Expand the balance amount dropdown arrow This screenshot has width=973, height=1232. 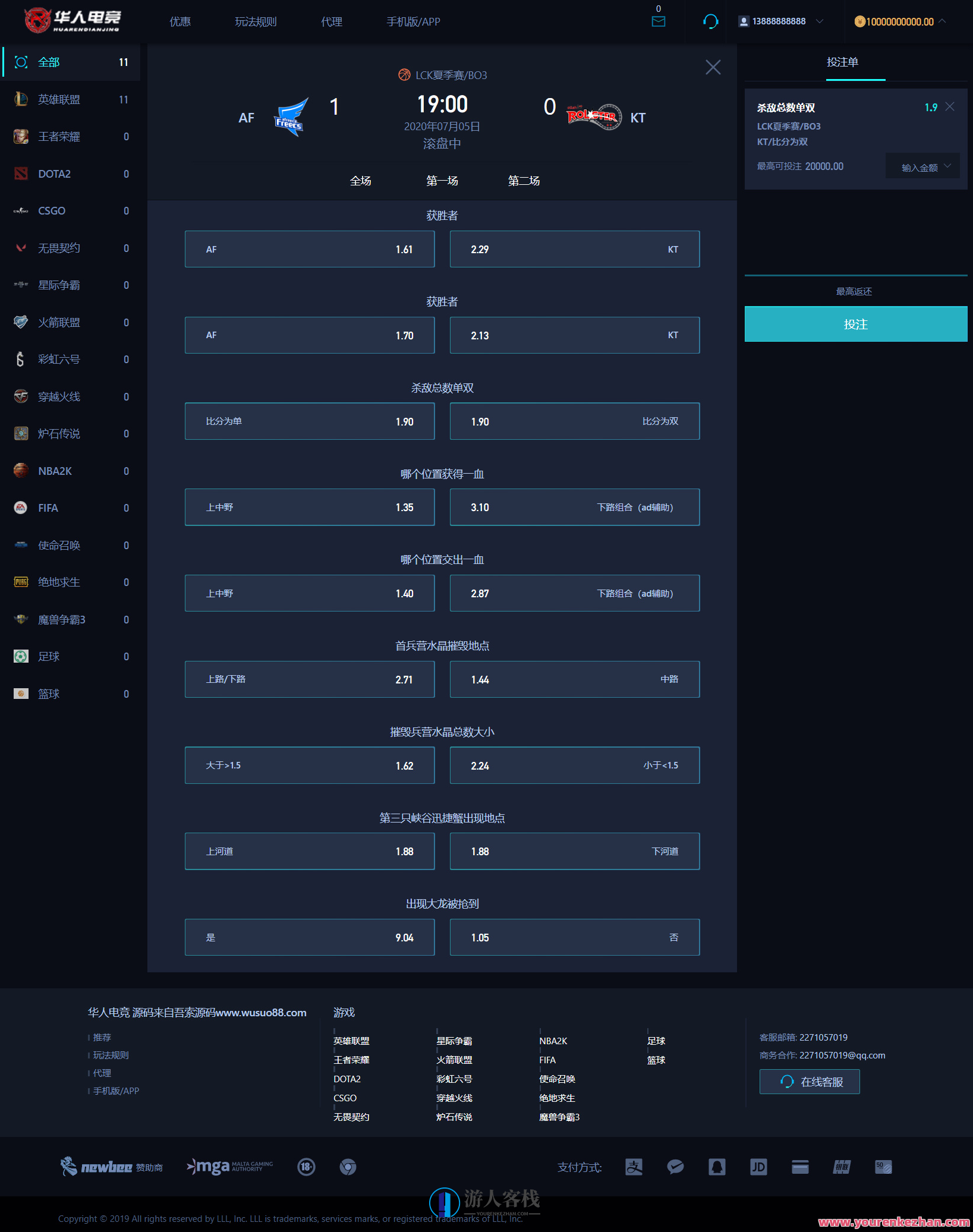pos(942,21)
